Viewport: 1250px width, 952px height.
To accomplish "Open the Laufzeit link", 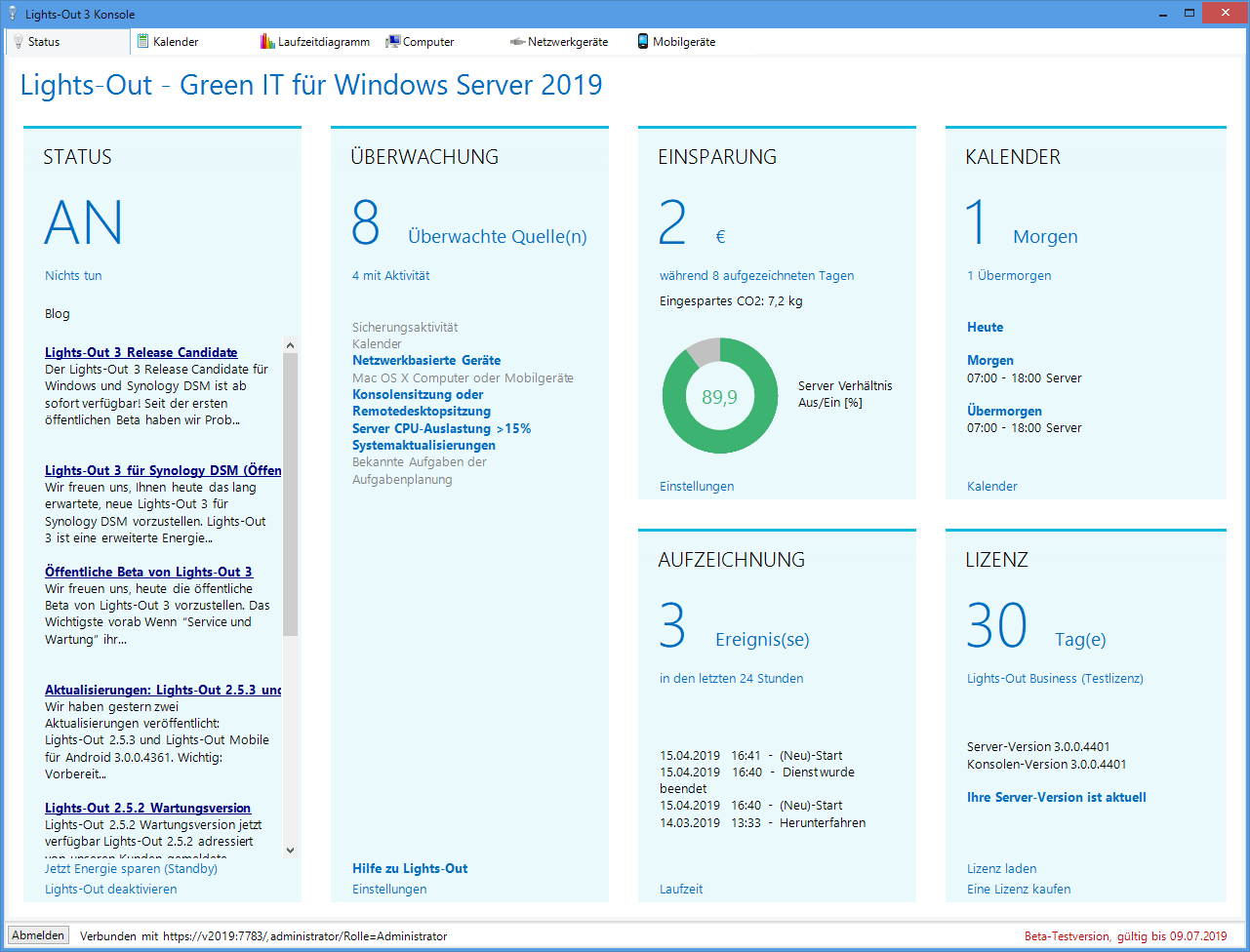I will [681, 889].
